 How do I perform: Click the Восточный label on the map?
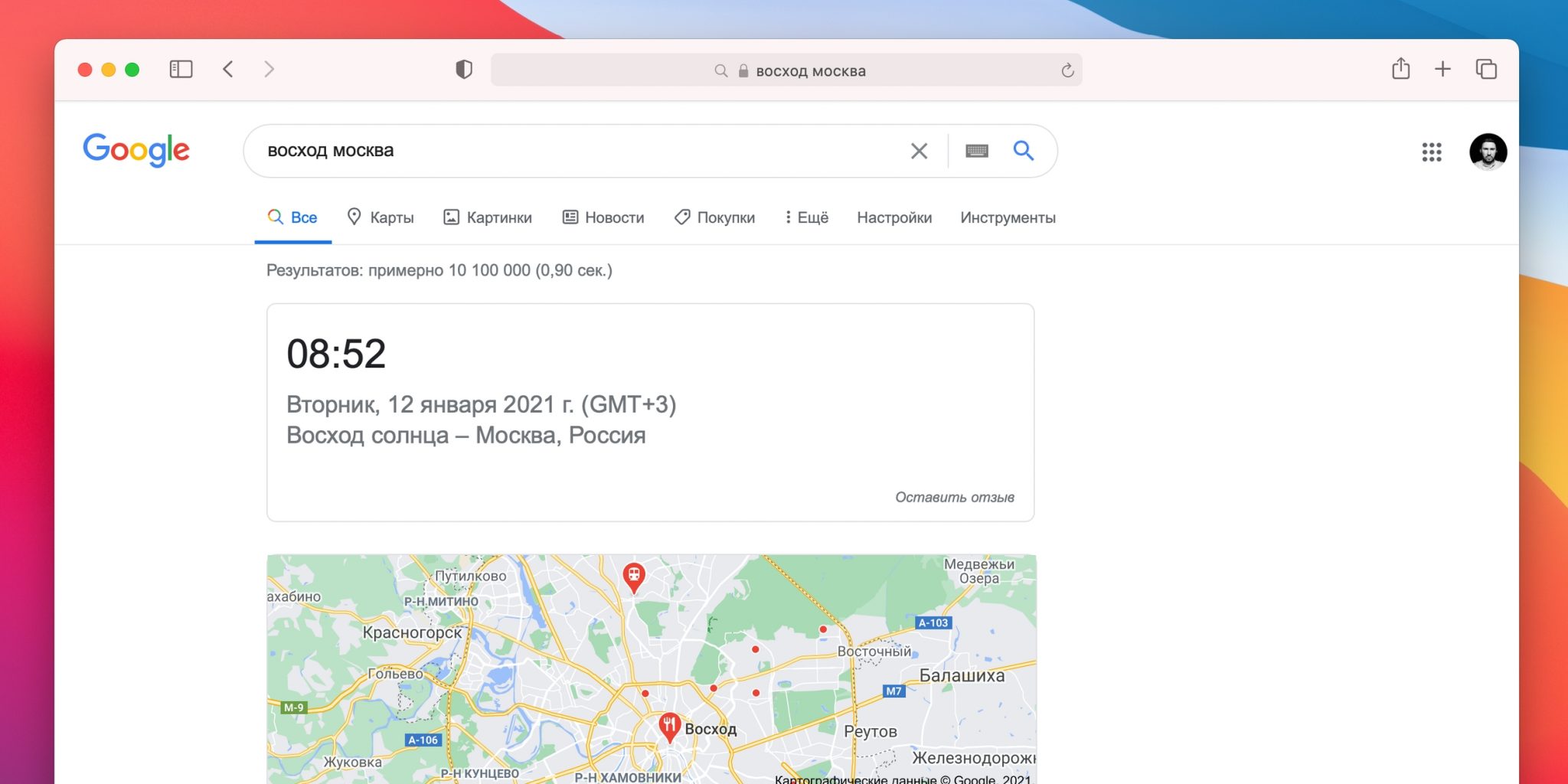coord(874,652)
